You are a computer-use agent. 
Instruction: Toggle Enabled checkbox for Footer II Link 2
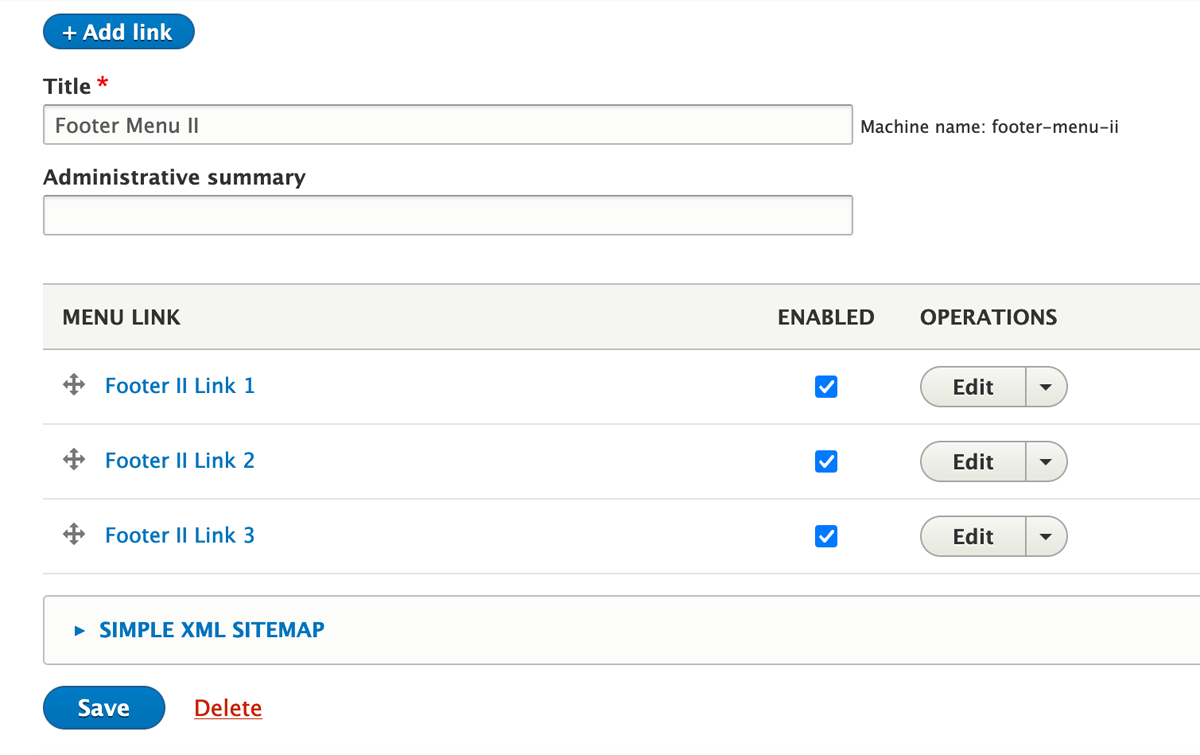pos(826,462)
